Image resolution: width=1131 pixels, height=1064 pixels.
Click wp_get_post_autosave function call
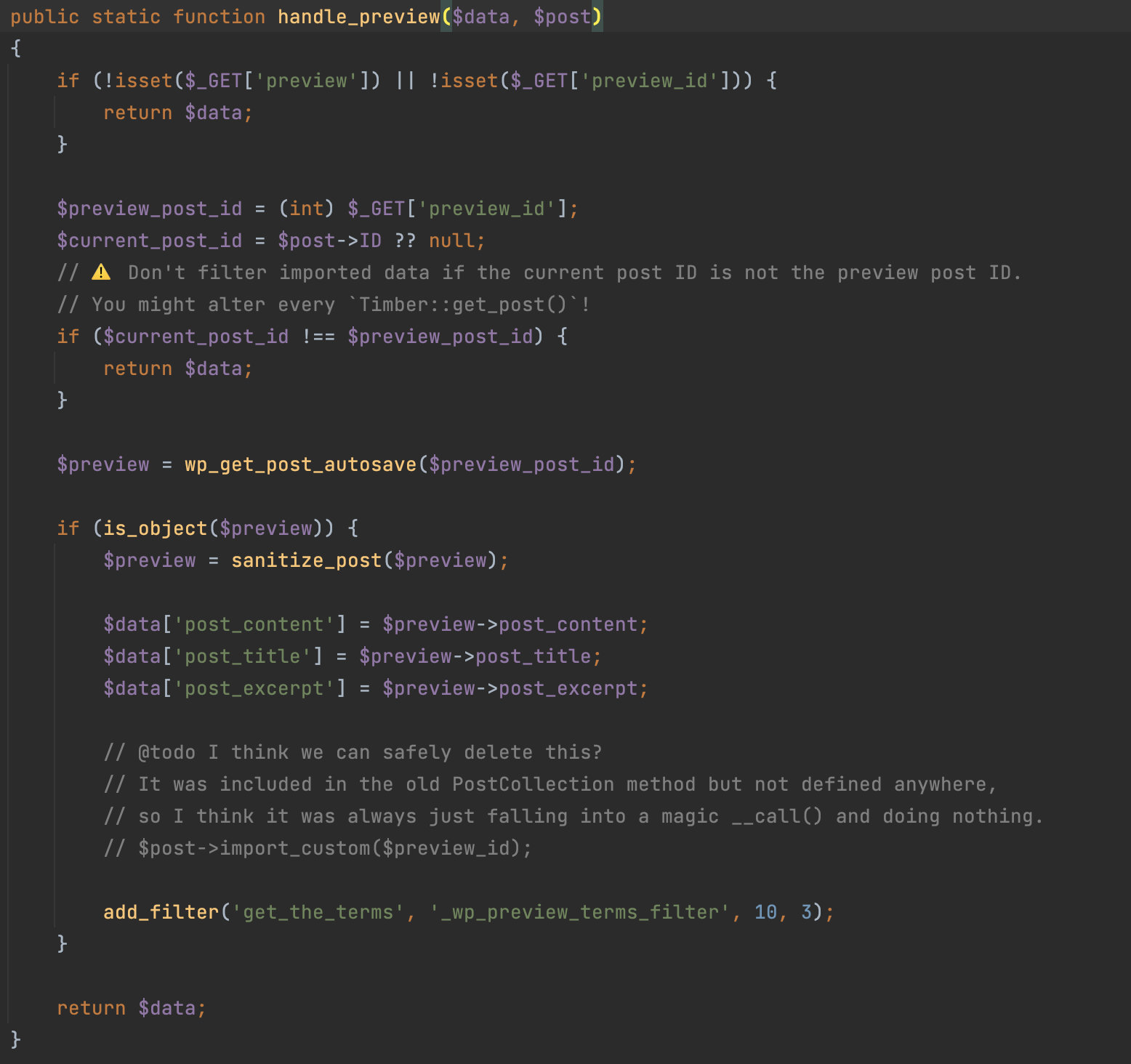(301, 464)
